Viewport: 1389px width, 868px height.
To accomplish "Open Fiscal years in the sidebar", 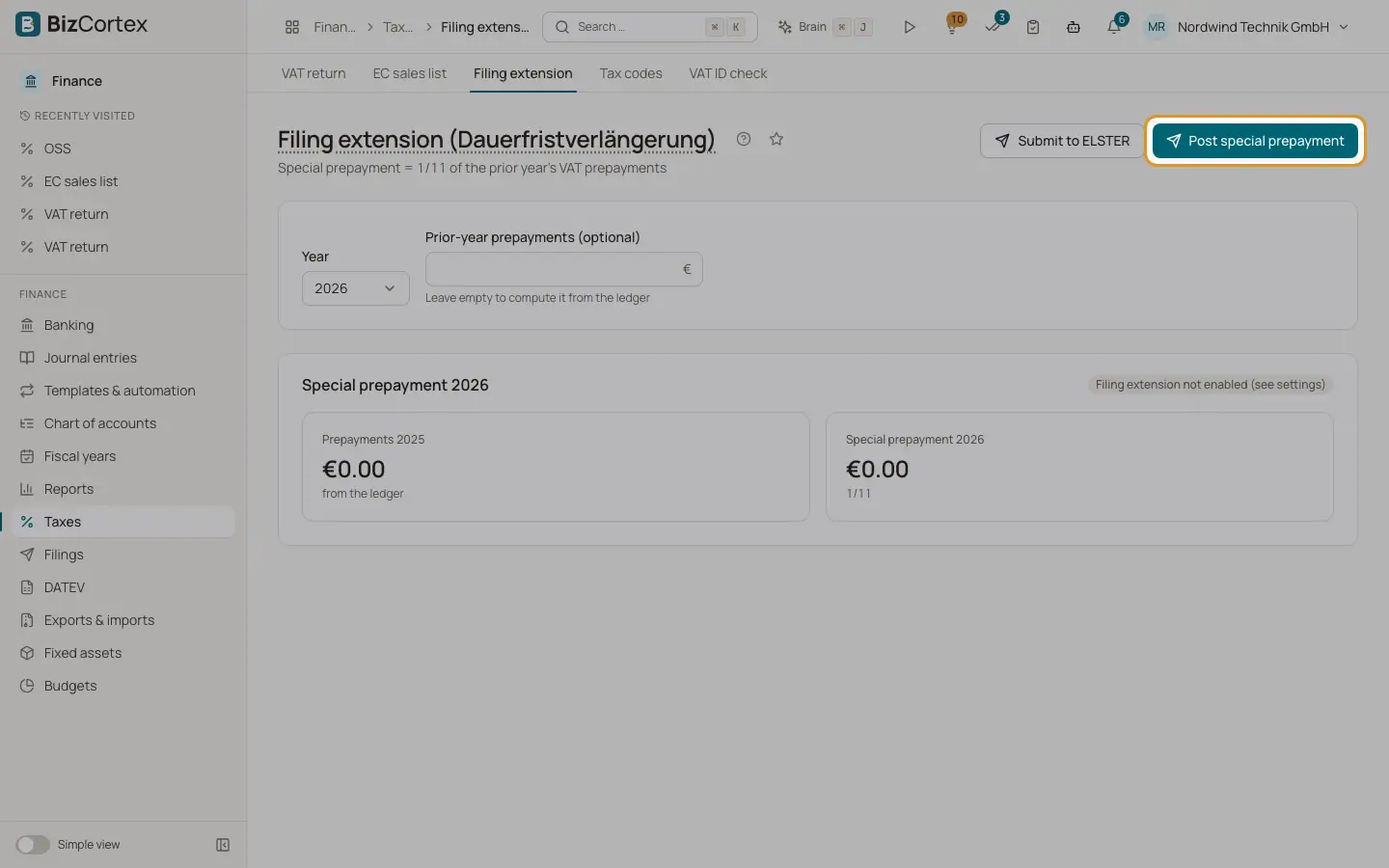I will click(x=123, y=456).
